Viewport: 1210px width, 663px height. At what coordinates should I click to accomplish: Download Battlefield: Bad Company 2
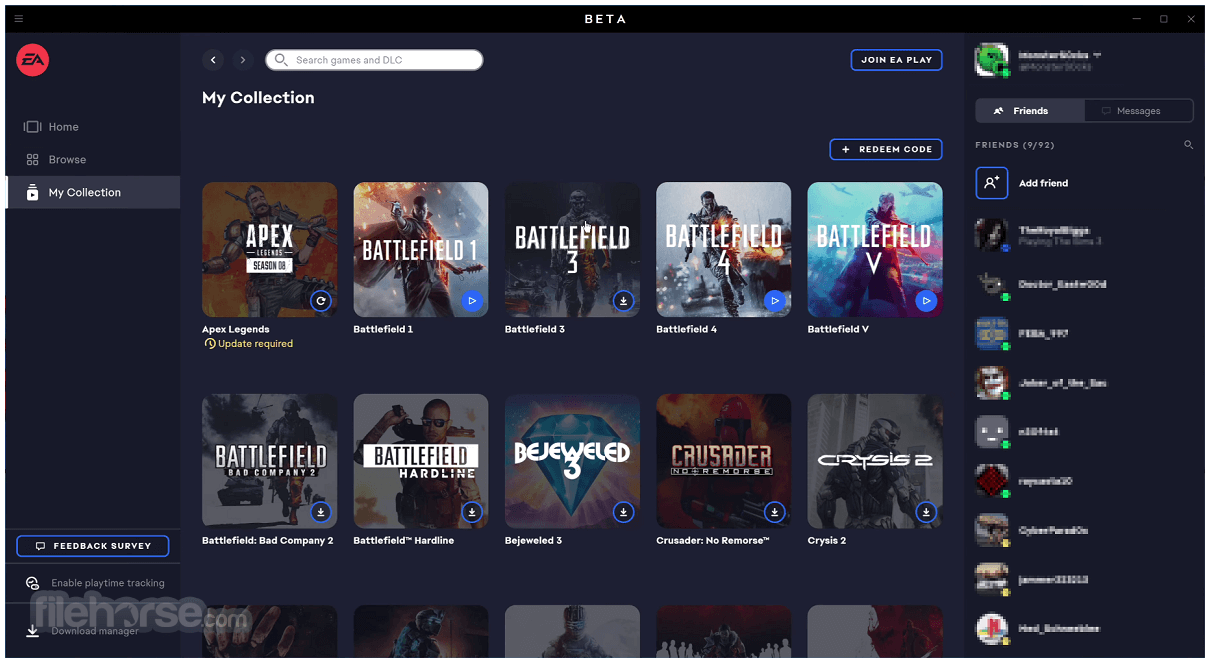pyautogui.click(x=320, y=512)
